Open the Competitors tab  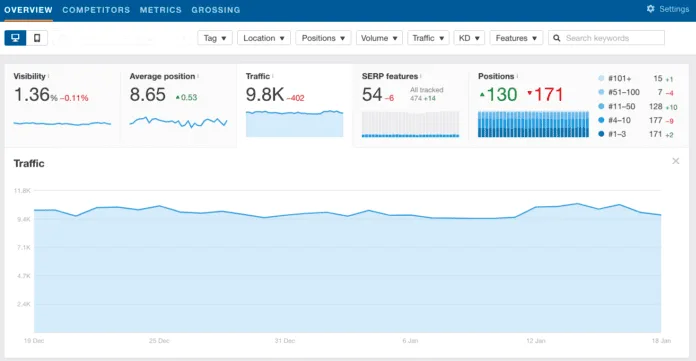(x=96, y=10)
